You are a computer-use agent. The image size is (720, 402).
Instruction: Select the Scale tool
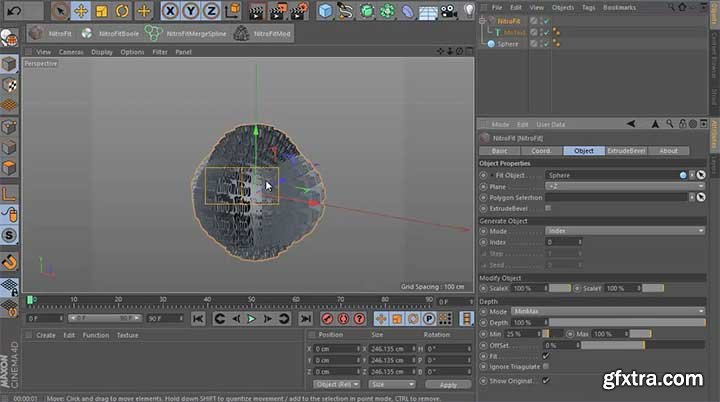[x=102, y=12]
